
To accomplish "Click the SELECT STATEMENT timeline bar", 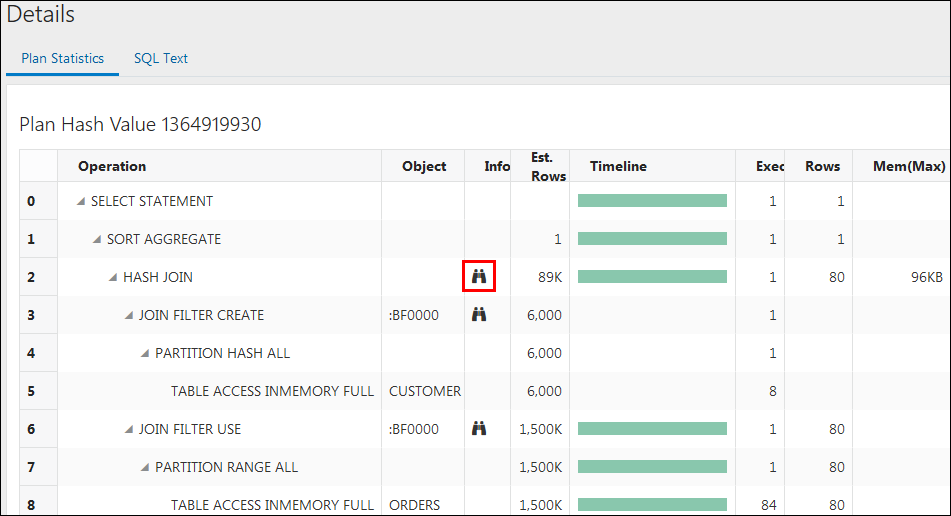I will pyautogui.click(x=652, y=201).
